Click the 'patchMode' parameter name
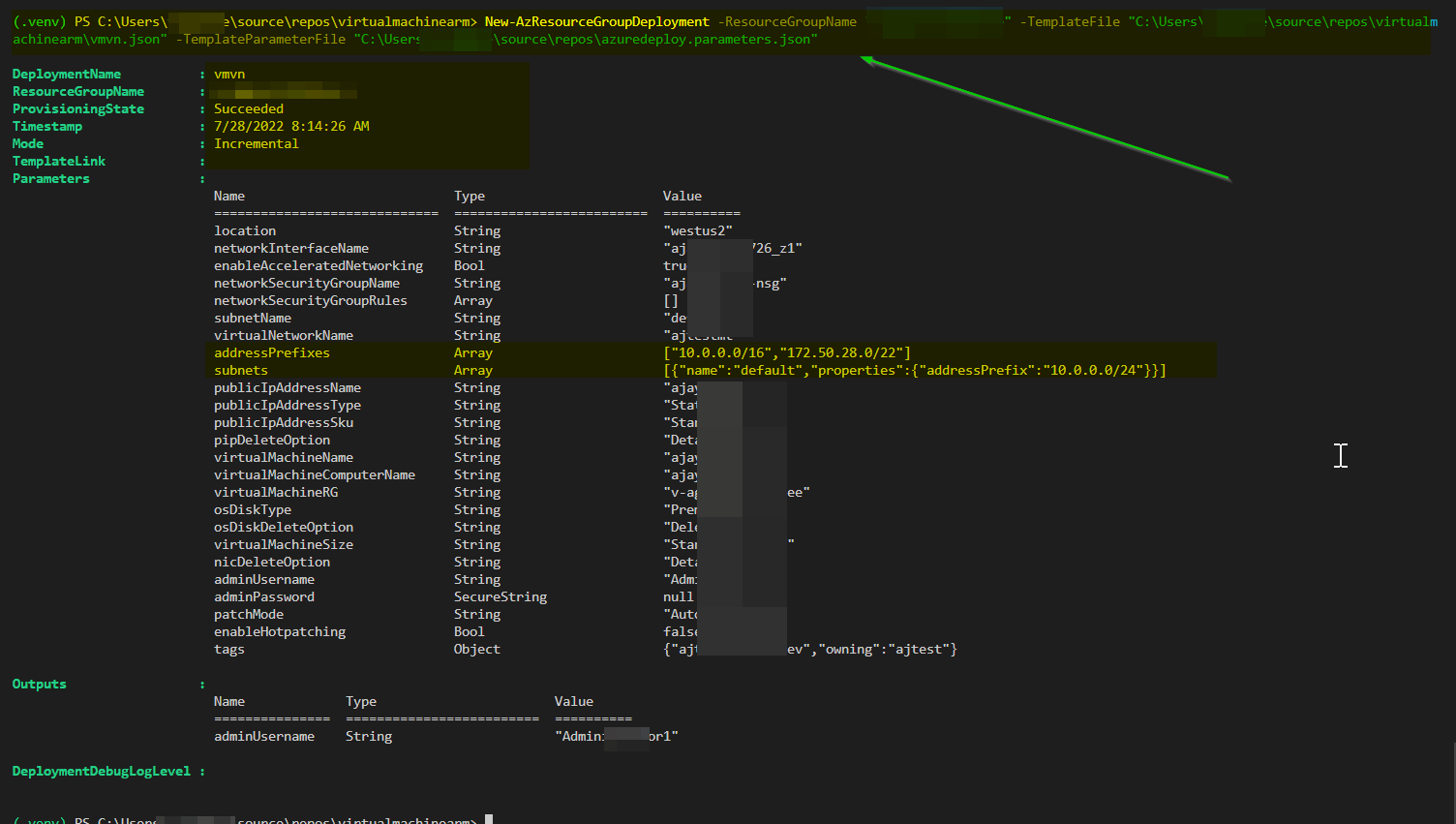Screen dimensions: 1456x824 tap(249, 615)
